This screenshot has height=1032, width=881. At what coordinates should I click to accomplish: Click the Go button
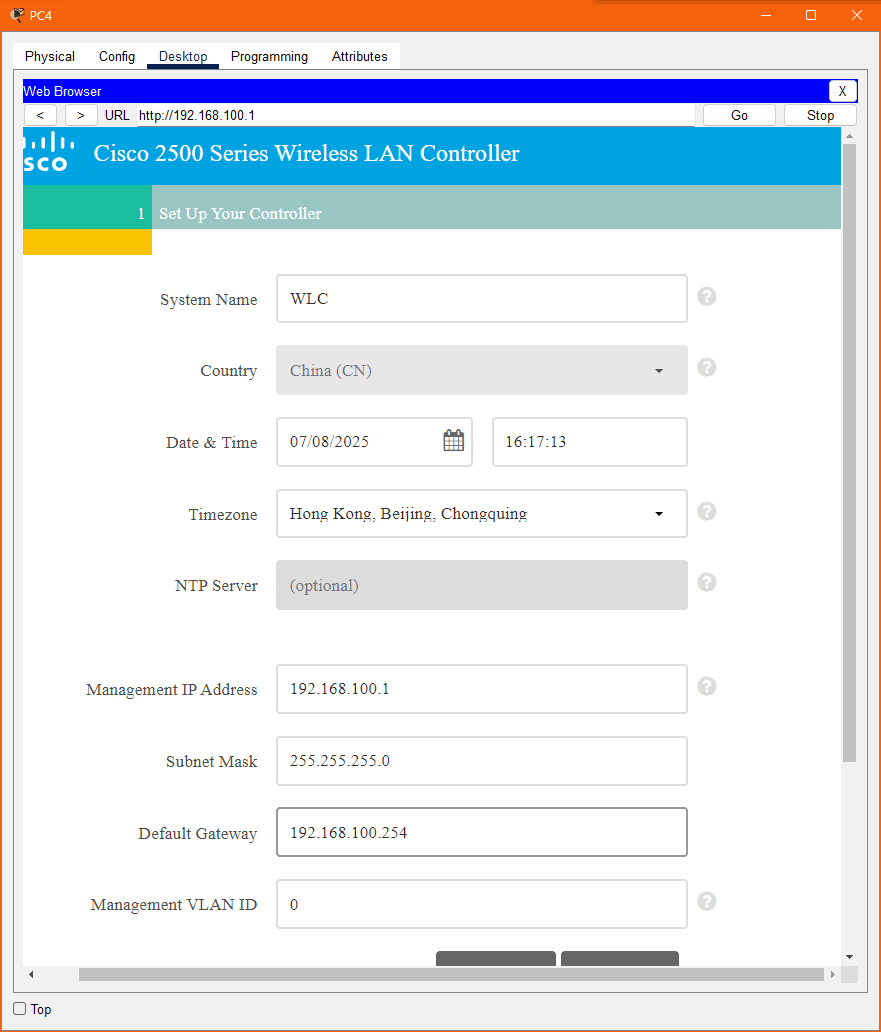coord(739,115)
